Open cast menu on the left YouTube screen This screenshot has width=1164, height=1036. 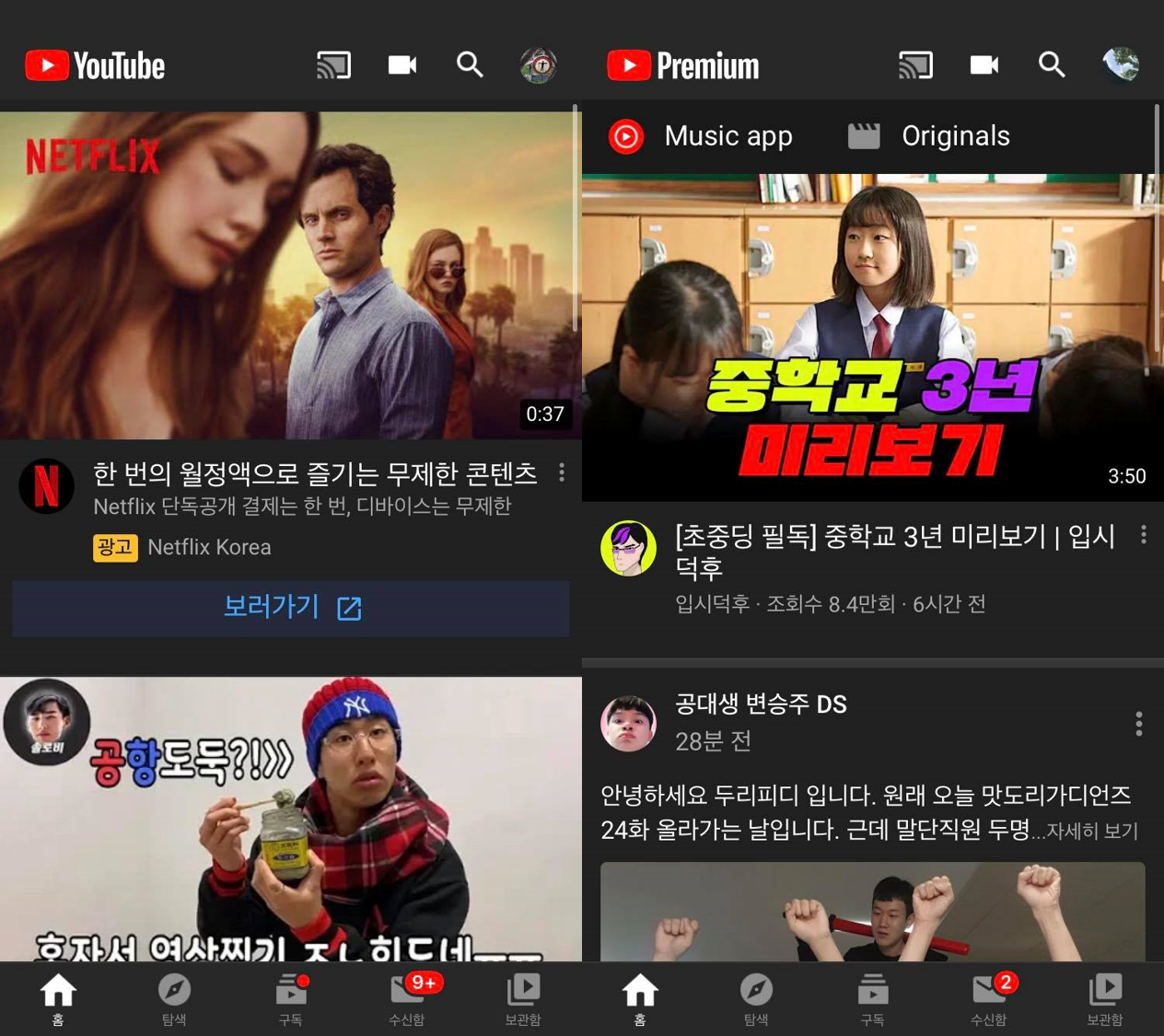333,65
